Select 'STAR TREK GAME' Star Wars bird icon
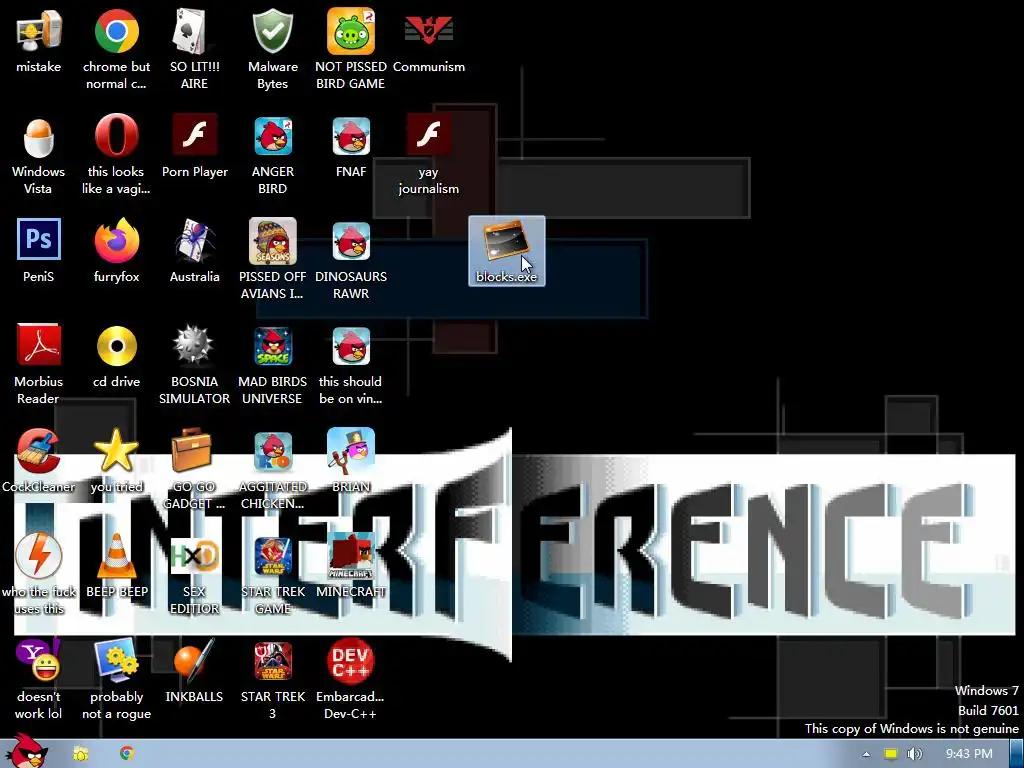 (272, 556)
